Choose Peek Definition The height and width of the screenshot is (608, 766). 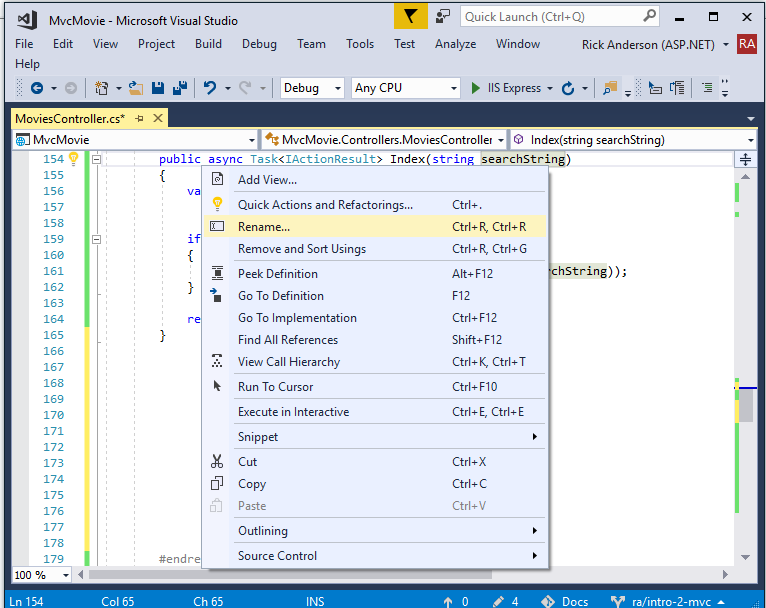pyautogui.click(x=375, y=273)
